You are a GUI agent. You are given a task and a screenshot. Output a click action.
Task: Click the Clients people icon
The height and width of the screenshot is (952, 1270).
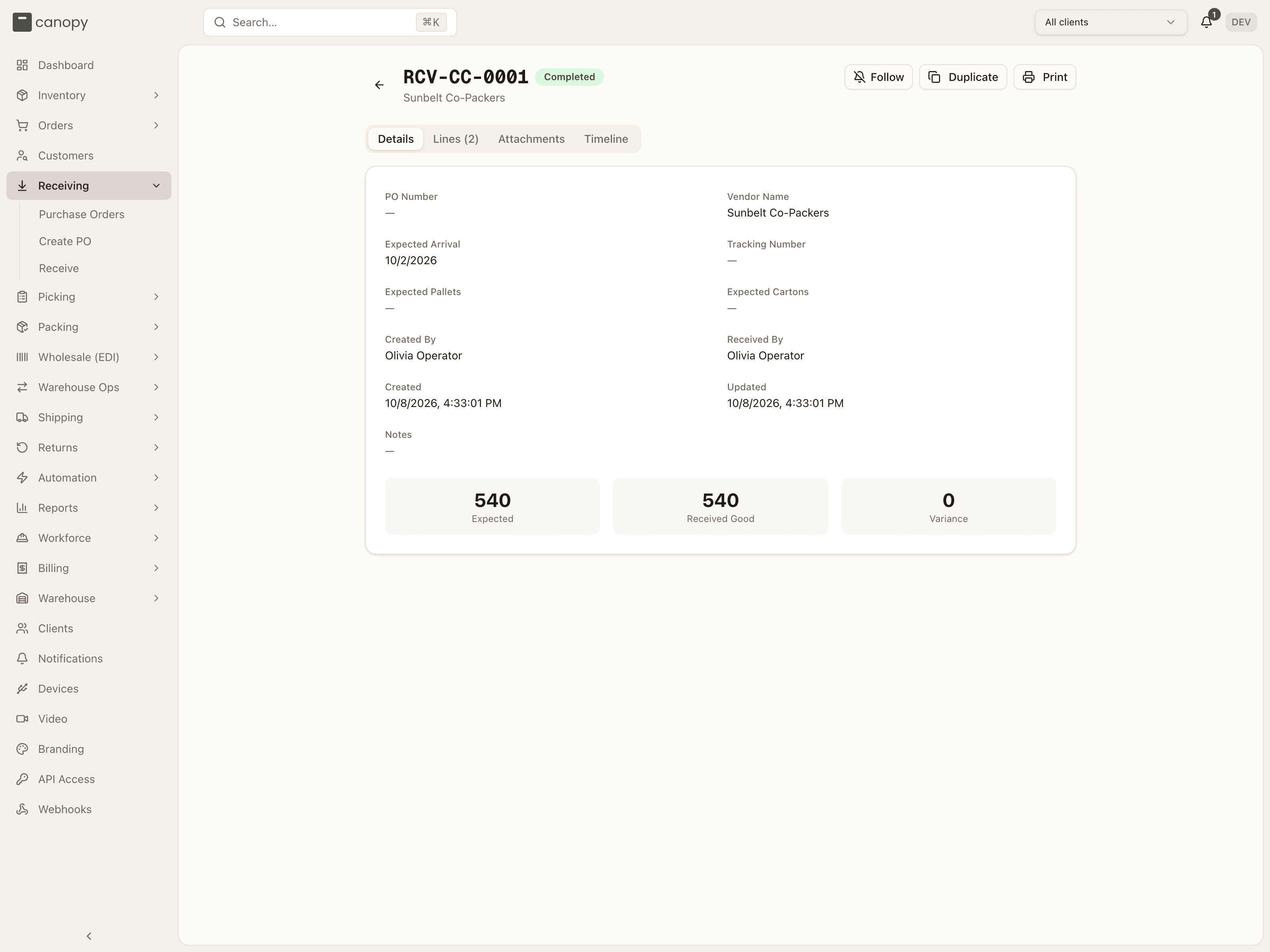22,628
